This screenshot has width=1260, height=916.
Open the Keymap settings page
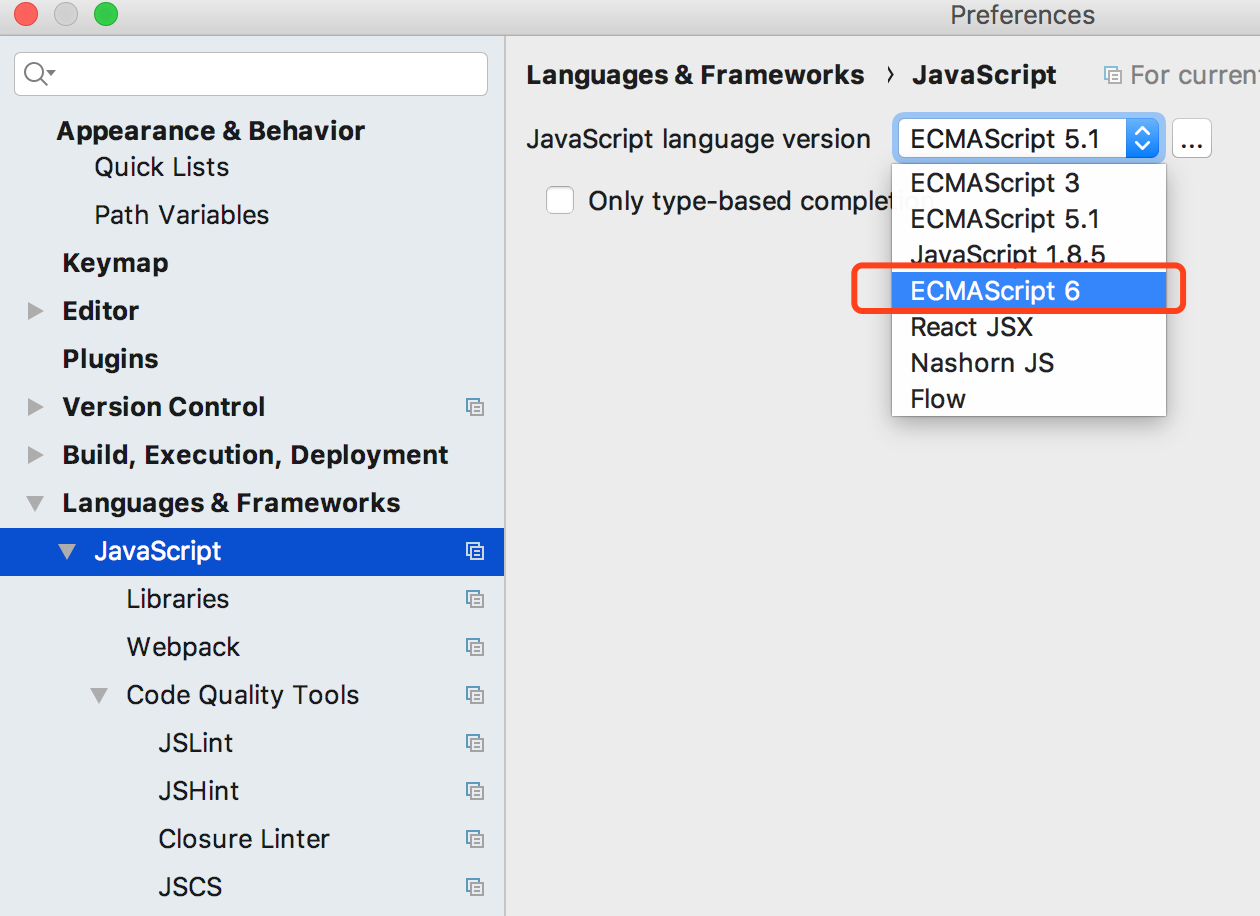pyautogui.click(x=115, y=263)
